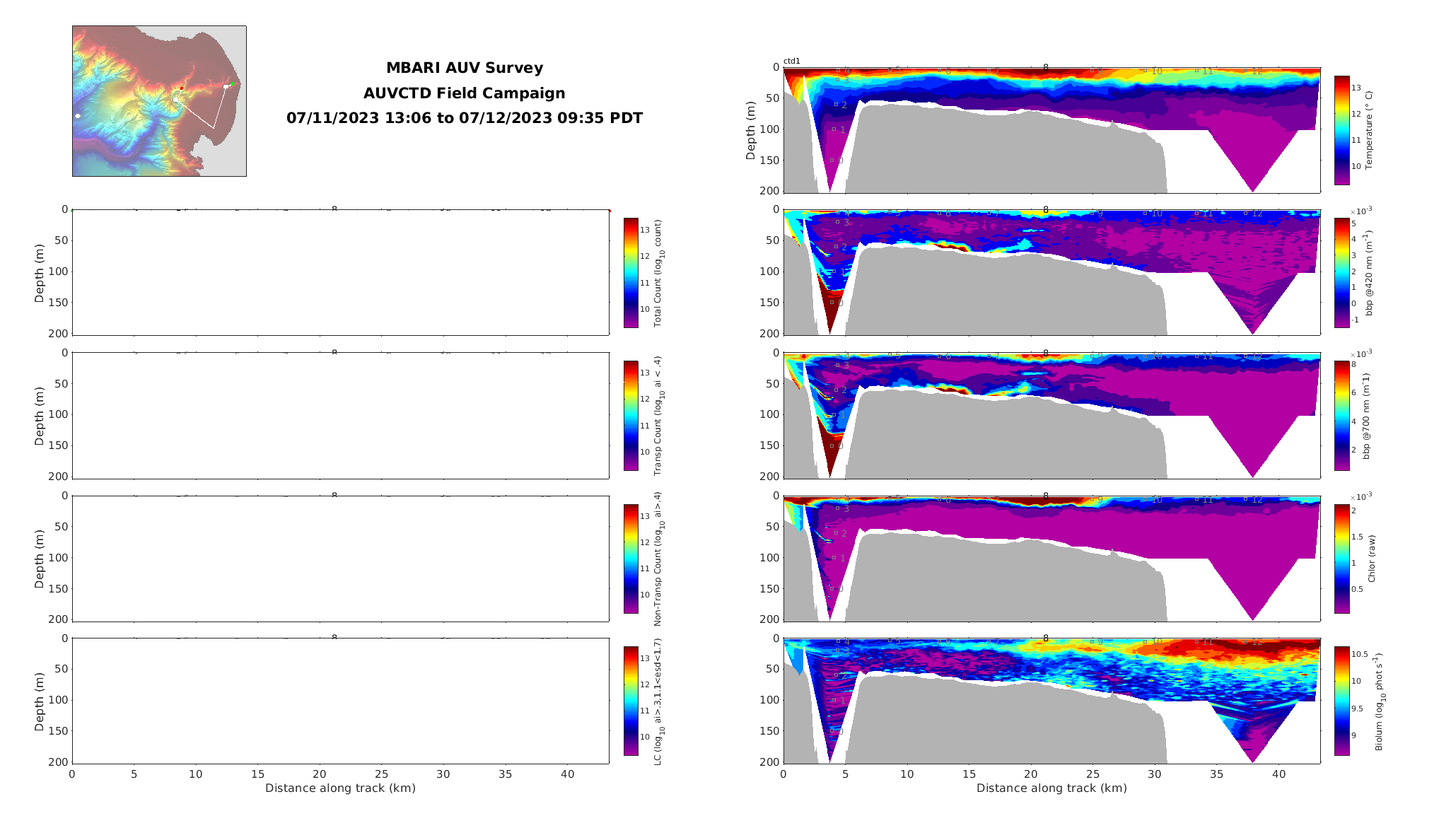Click the green start dot on the map
Viewport: 1451px width, 840px height.
pyautogui.click(x=232, y=84)
